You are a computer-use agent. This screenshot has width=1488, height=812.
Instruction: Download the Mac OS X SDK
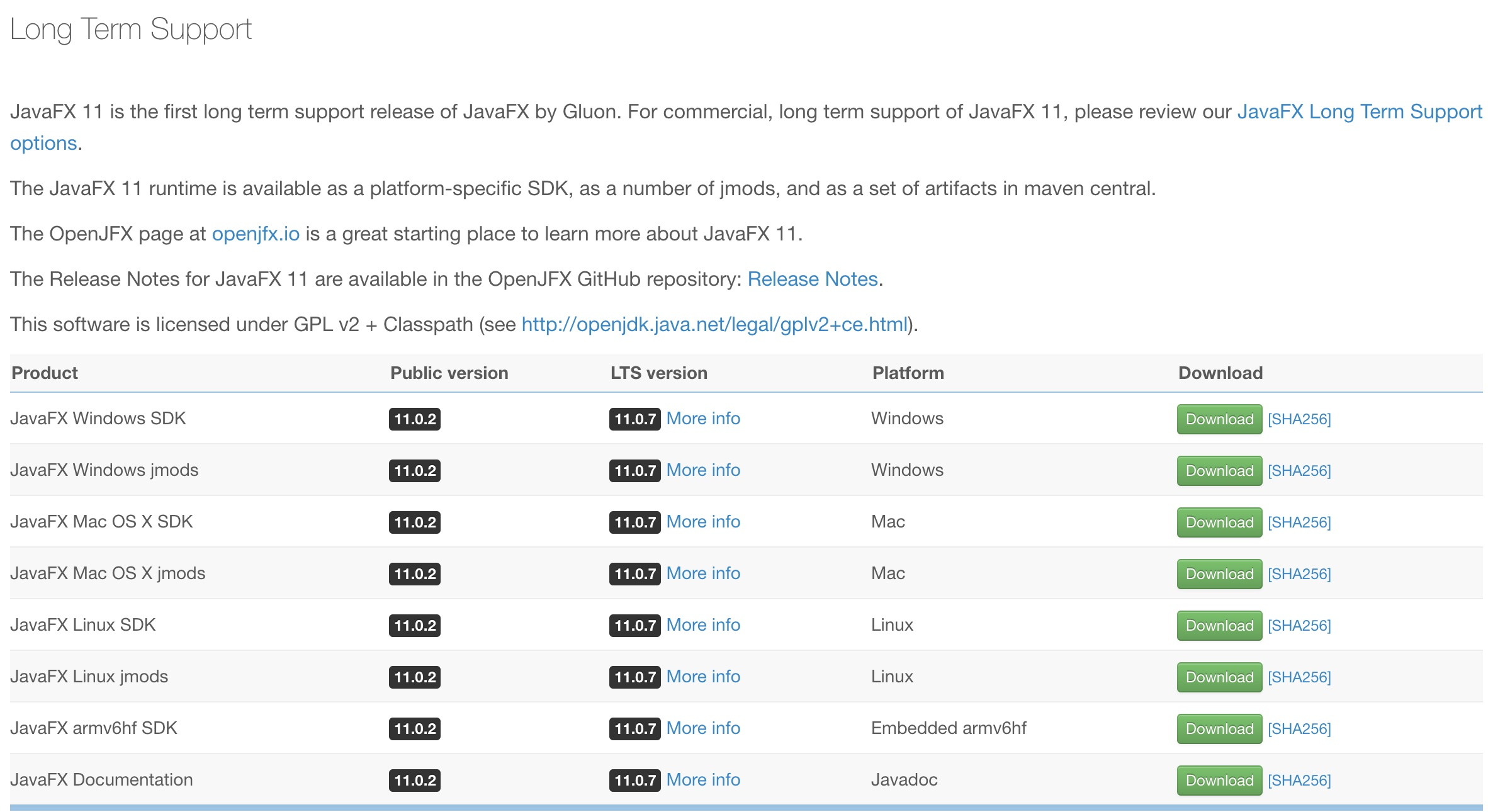pyautogui.click(x=1219, y=522)
